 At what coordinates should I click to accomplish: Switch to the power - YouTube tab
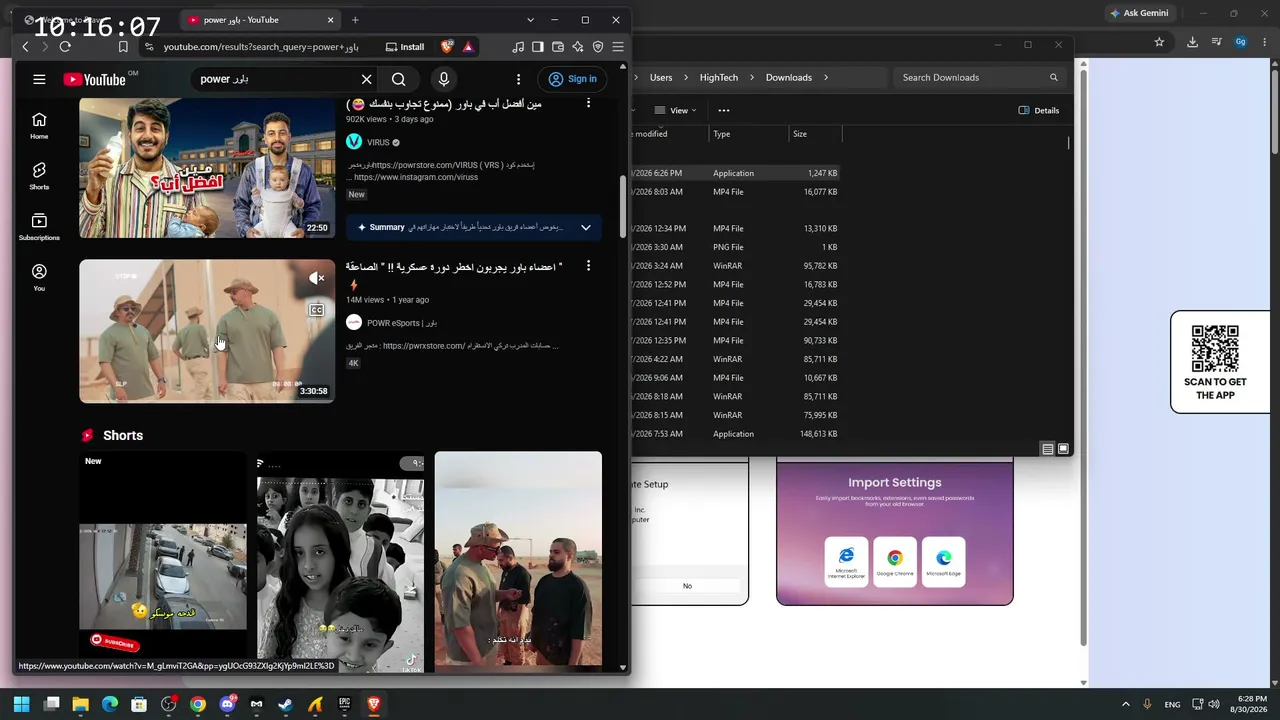(260, 20)
